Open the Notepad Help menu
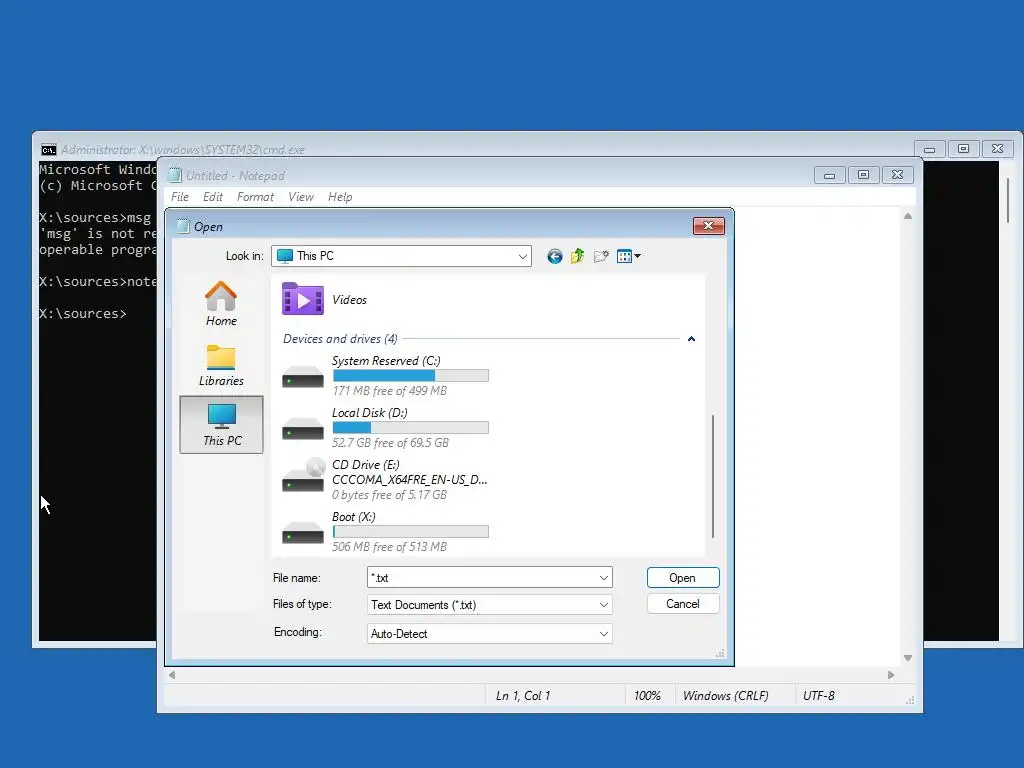 pyautogui.click(x=340, y=197)
